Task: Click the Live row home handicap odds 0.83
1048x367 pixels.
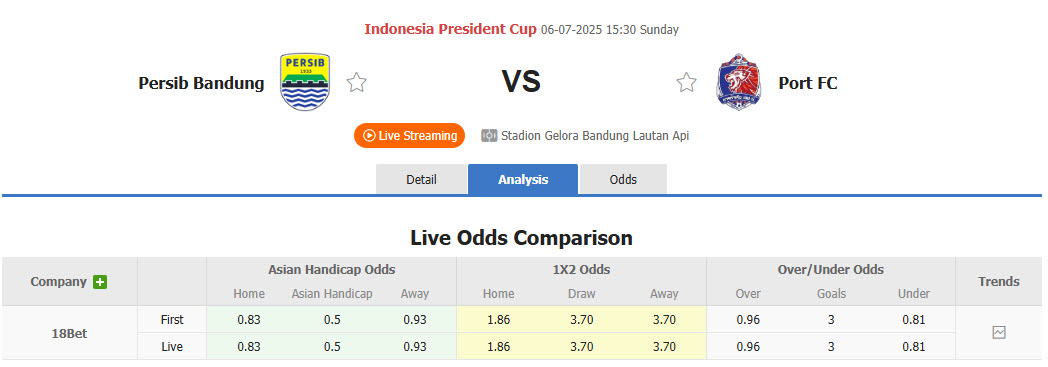Action: [x=249, y=347]
